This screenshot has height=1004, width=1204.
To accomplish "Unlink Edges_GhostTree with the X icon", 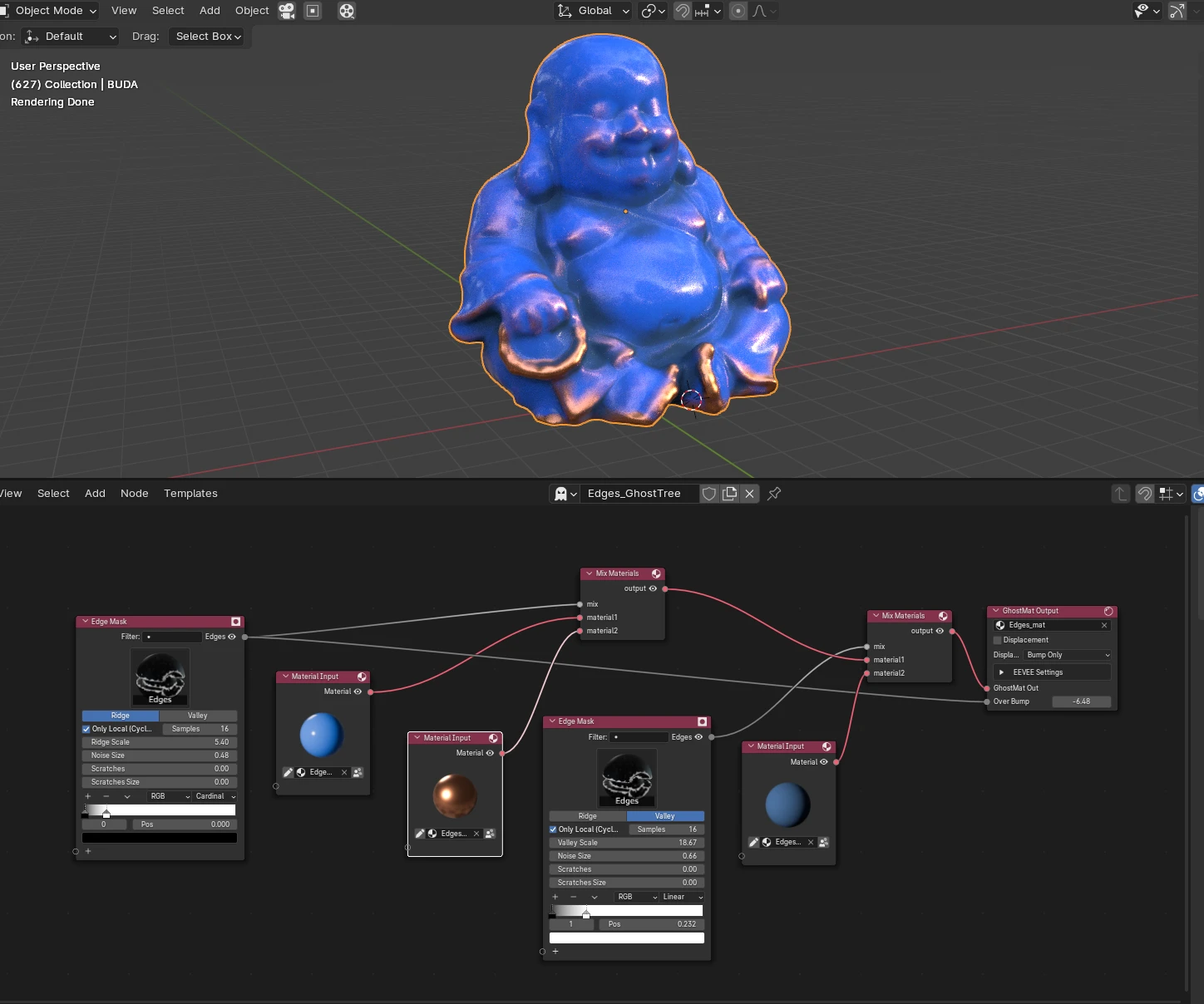I will tap(750, 494).
